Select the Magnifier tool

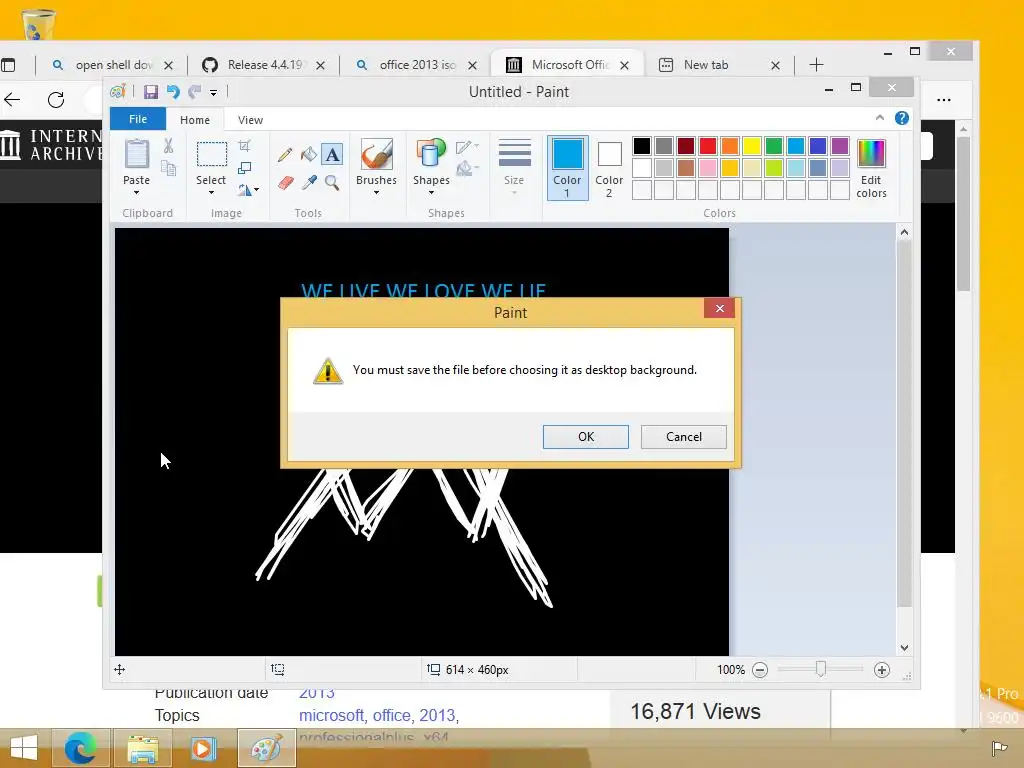click(x=332, y=183)
